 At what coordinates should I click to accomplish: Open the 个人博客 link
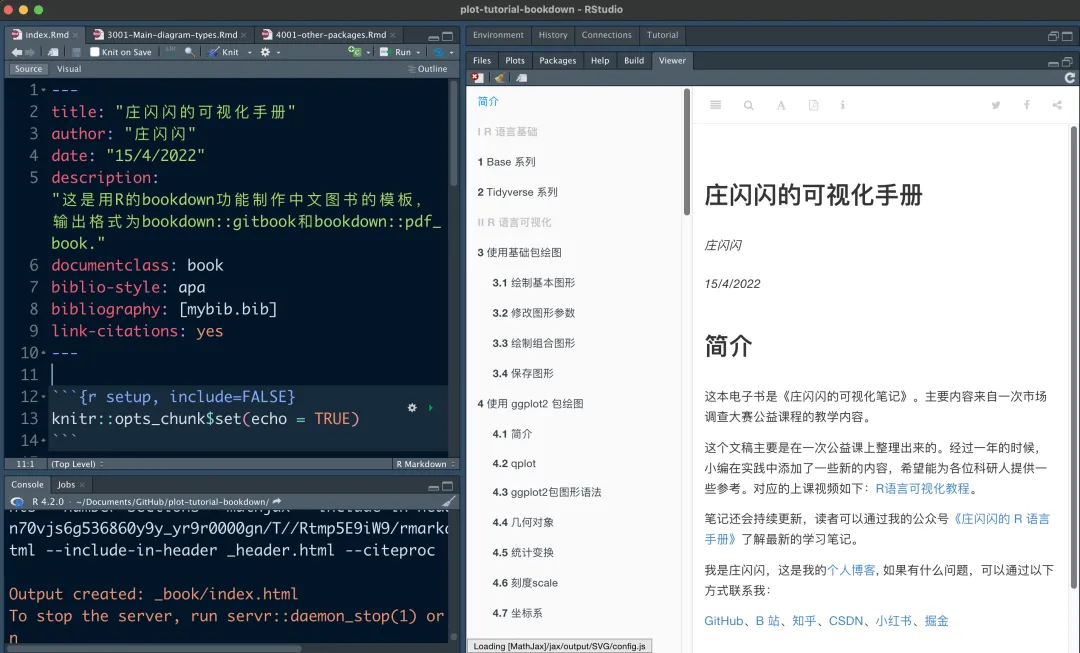[851, 570]
